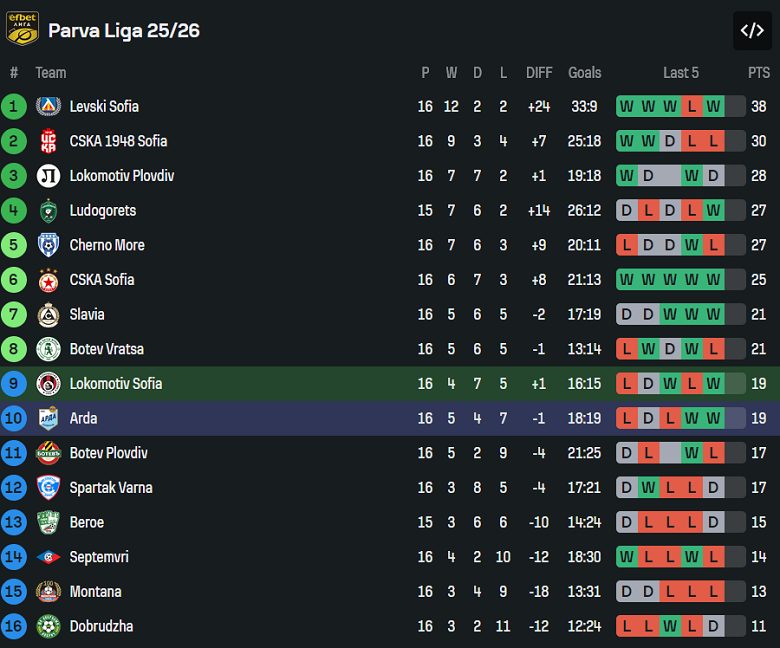The image size is (780, 648).
Task: Click the Cherno More club crest
Action: [48, 245]
